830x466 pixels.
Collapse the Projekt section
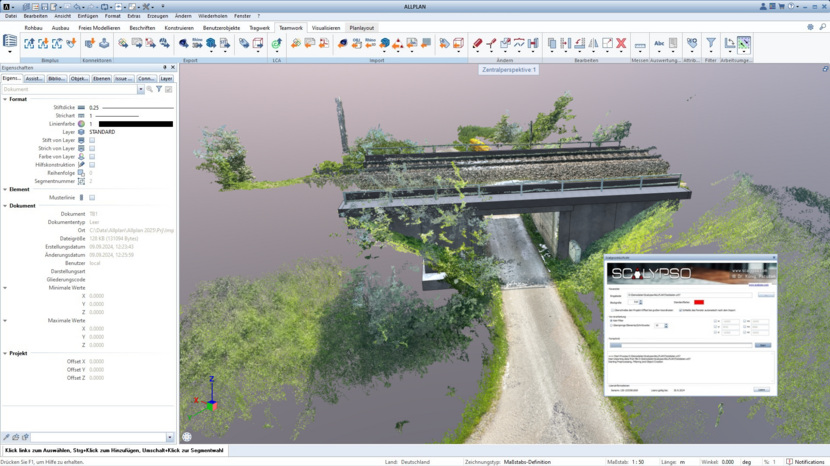[x=5, y=353]
